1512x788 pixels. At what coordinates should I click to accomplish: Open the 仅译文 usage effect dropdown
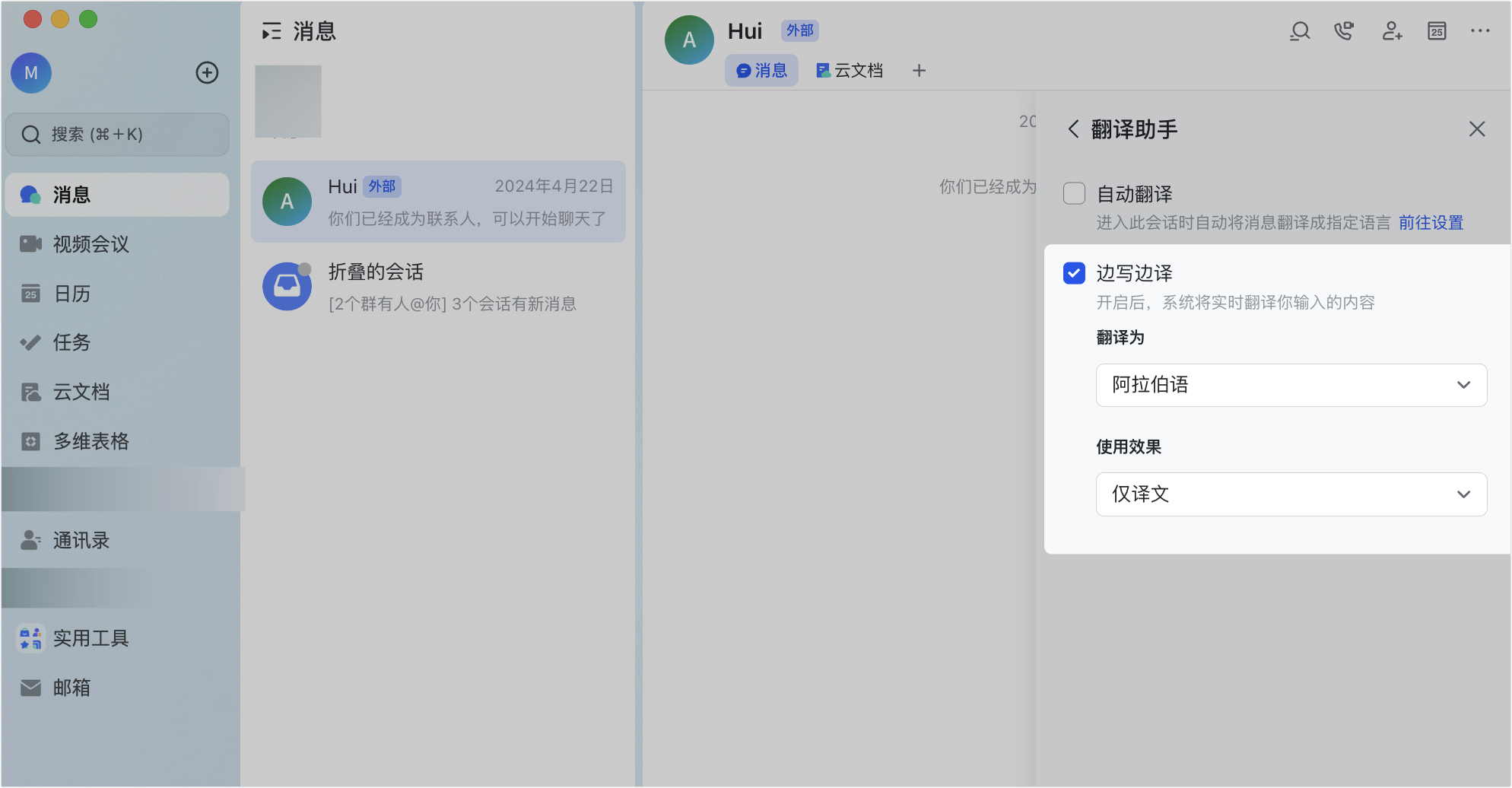tap(1291, 494)
